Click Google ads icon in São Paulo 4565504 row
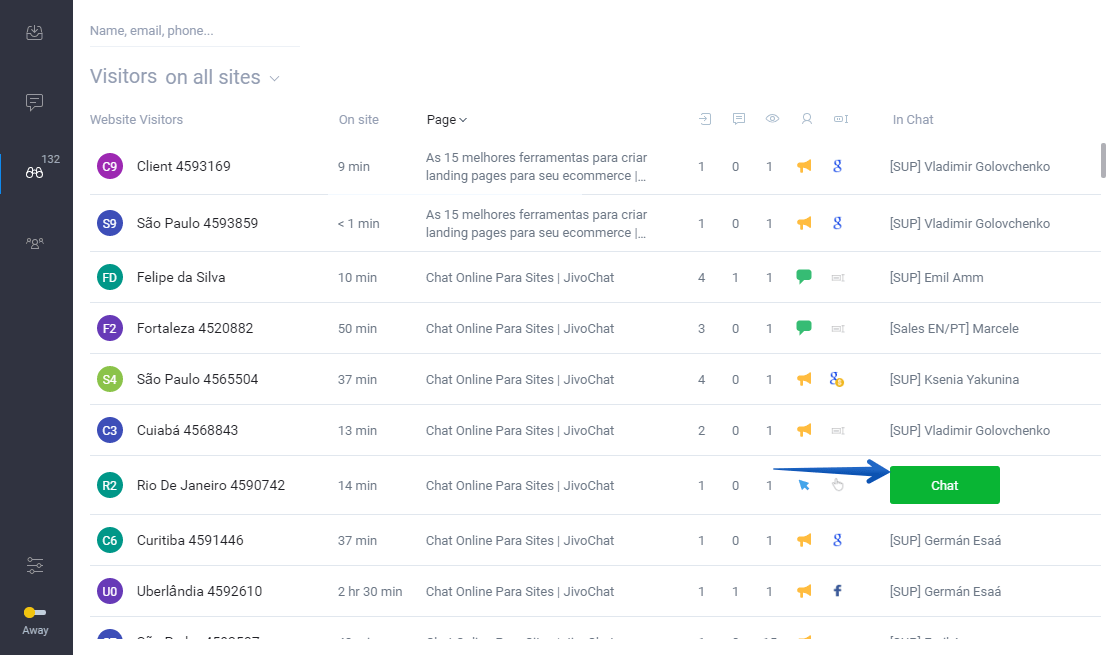 point(837,380)
